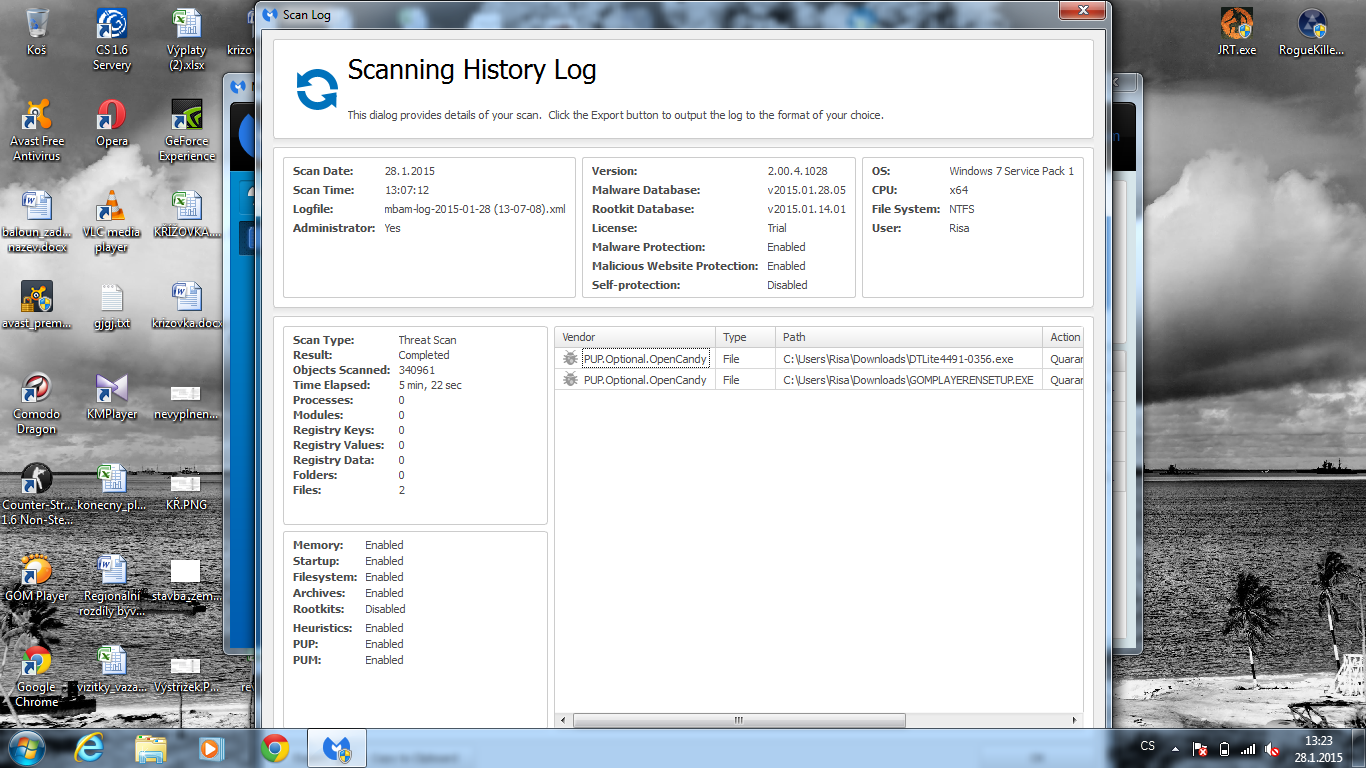The image size is (1367, 770).
Task: Click the right arrow of the results scrollbar
Action: tap(1076, 720)
